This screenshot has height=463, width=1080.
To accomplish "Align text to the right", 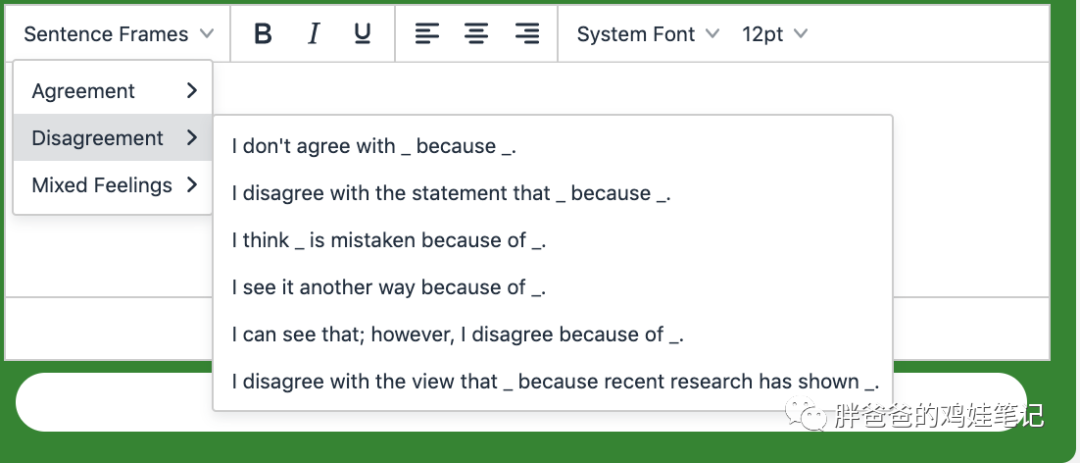I will [x=527, y=34].
